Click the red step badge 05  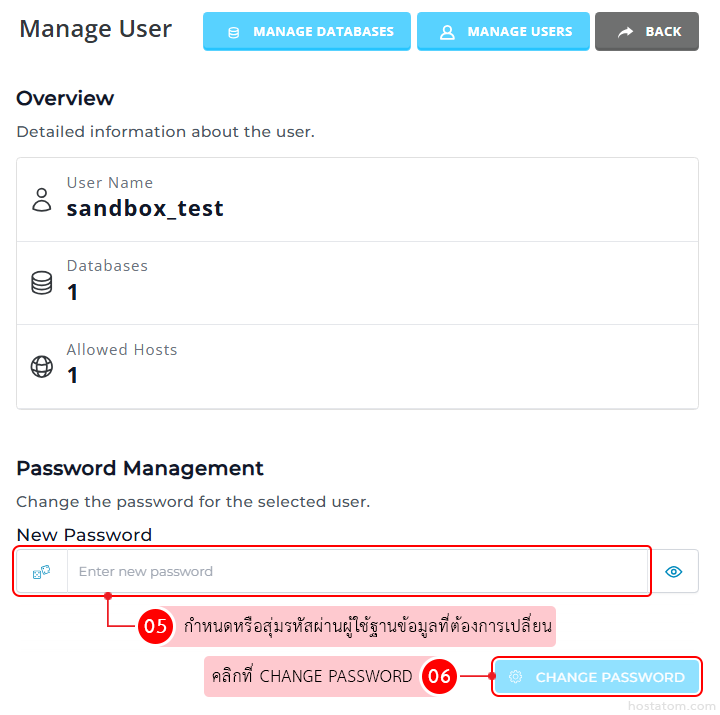155,627
